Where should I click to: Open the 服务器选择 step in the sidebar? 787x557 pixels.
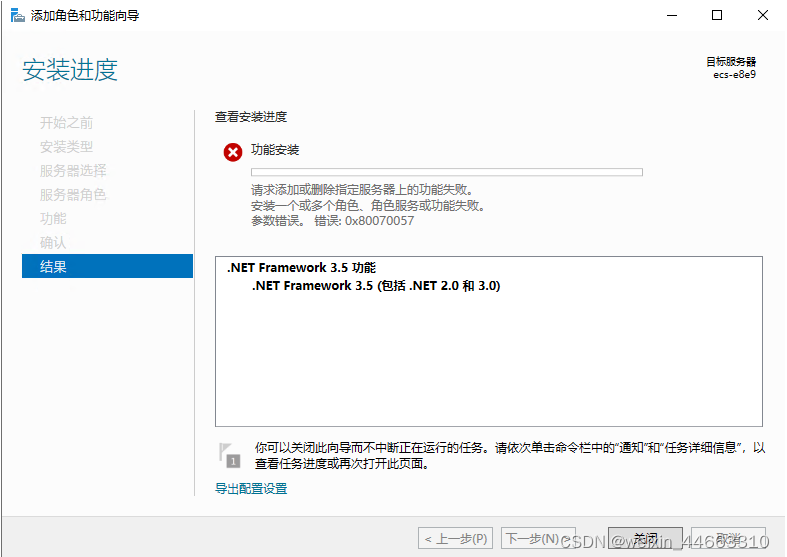coord(73,171)
